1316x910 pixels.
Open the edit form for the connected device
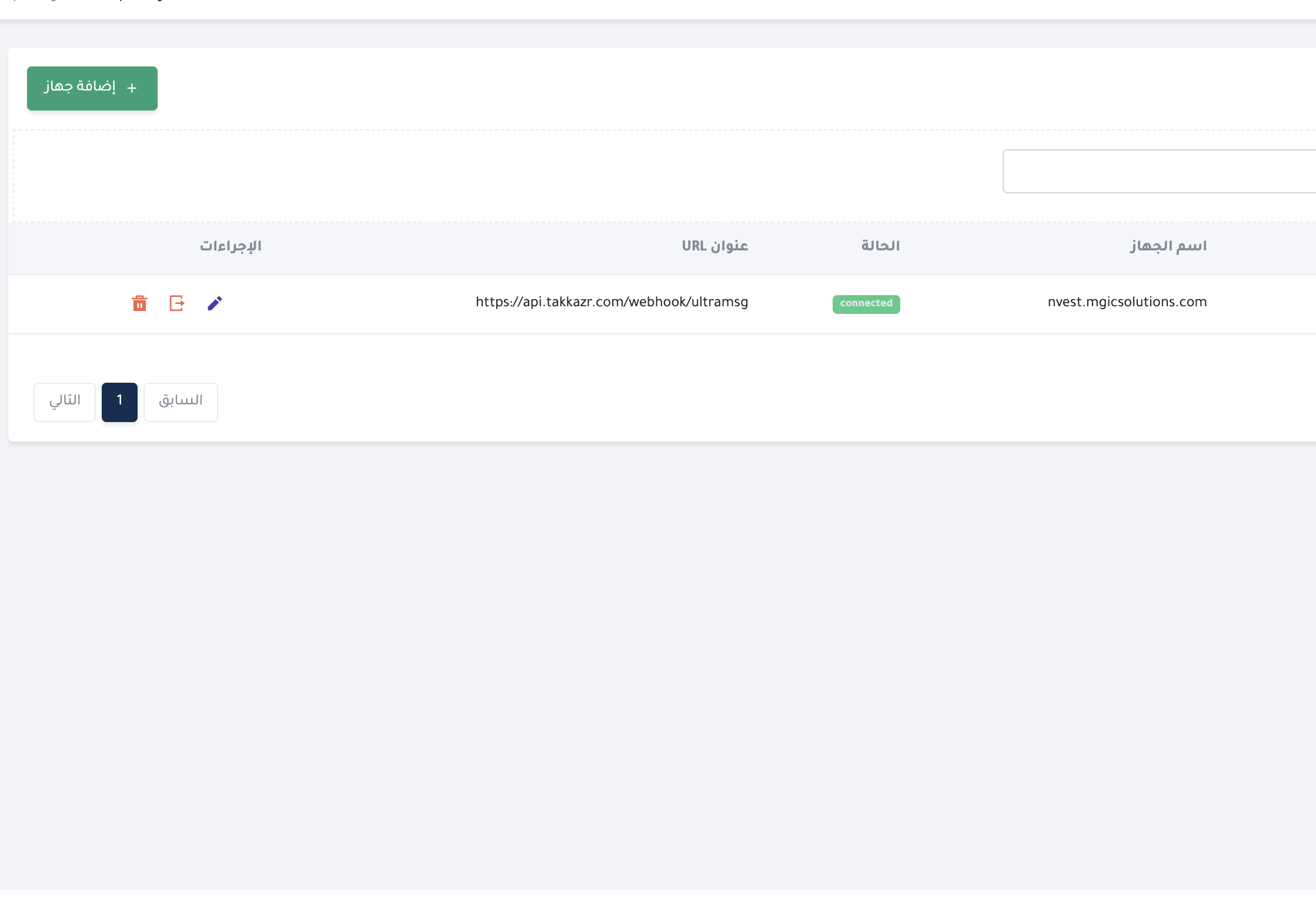[x=215, y=303]
